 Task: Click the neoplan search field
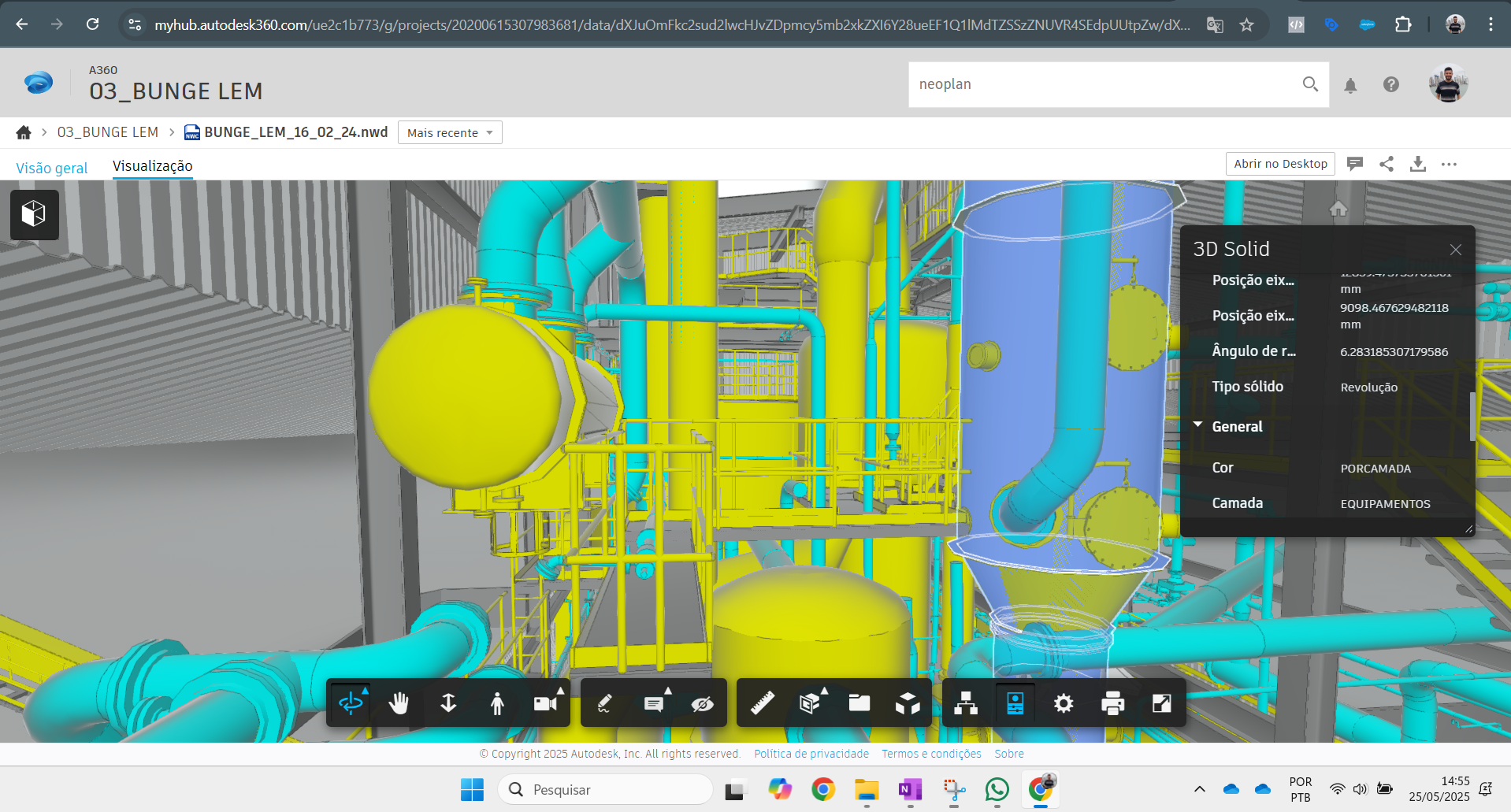coord(1103,84)
